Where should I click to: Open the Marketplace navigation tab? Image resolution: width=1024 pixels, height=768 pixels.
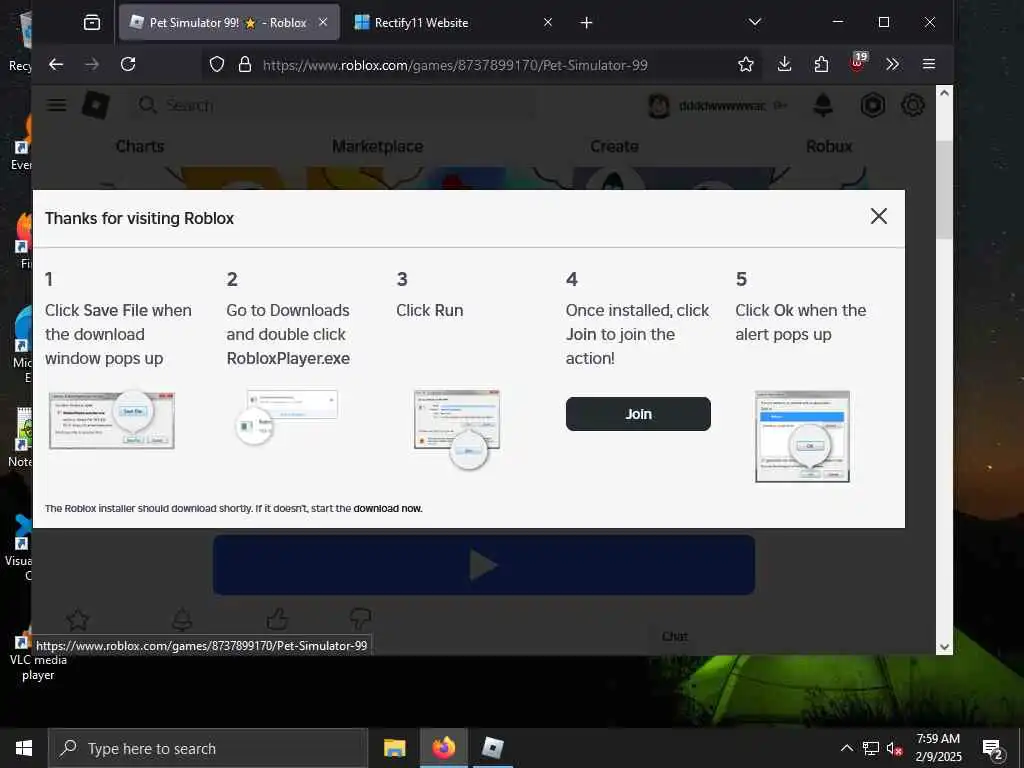[x=377, y=146]
